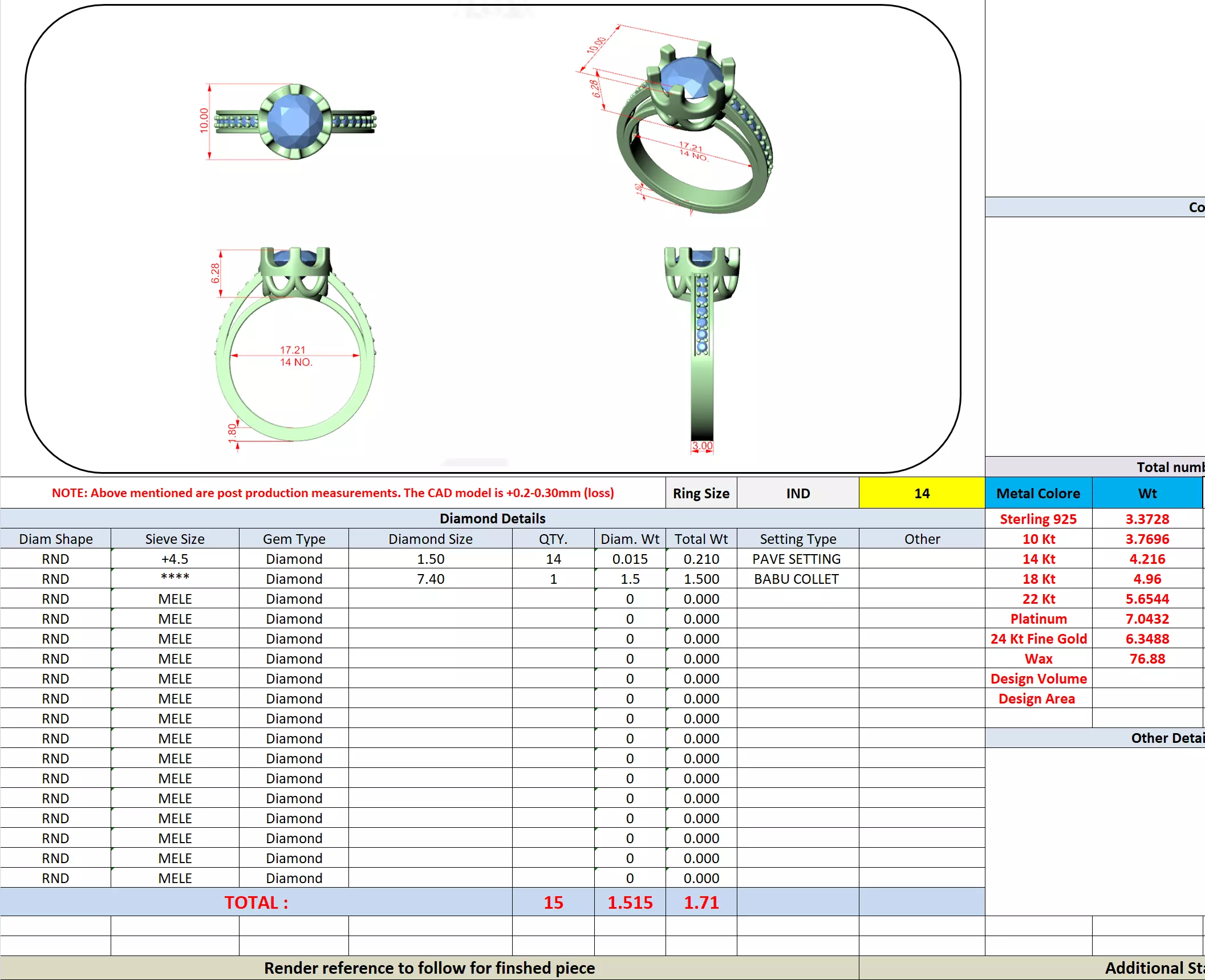Viewport: 1205px width, 980px height.
Task: Click the Platinum weight value 7.0432
Action: 1146,619
